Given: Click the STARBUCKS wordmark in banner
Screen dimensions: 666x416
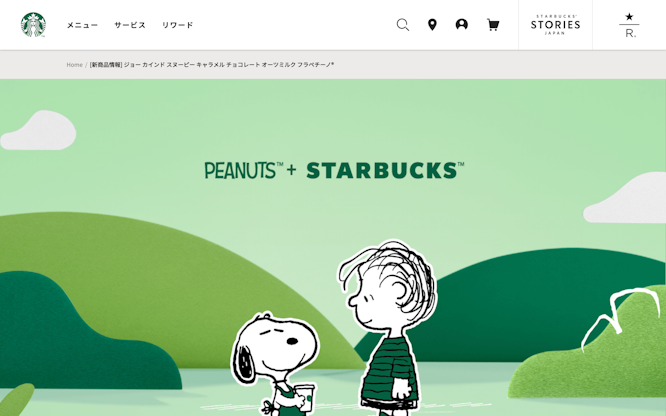Looking at the screenshot, I should pos(385,170).
